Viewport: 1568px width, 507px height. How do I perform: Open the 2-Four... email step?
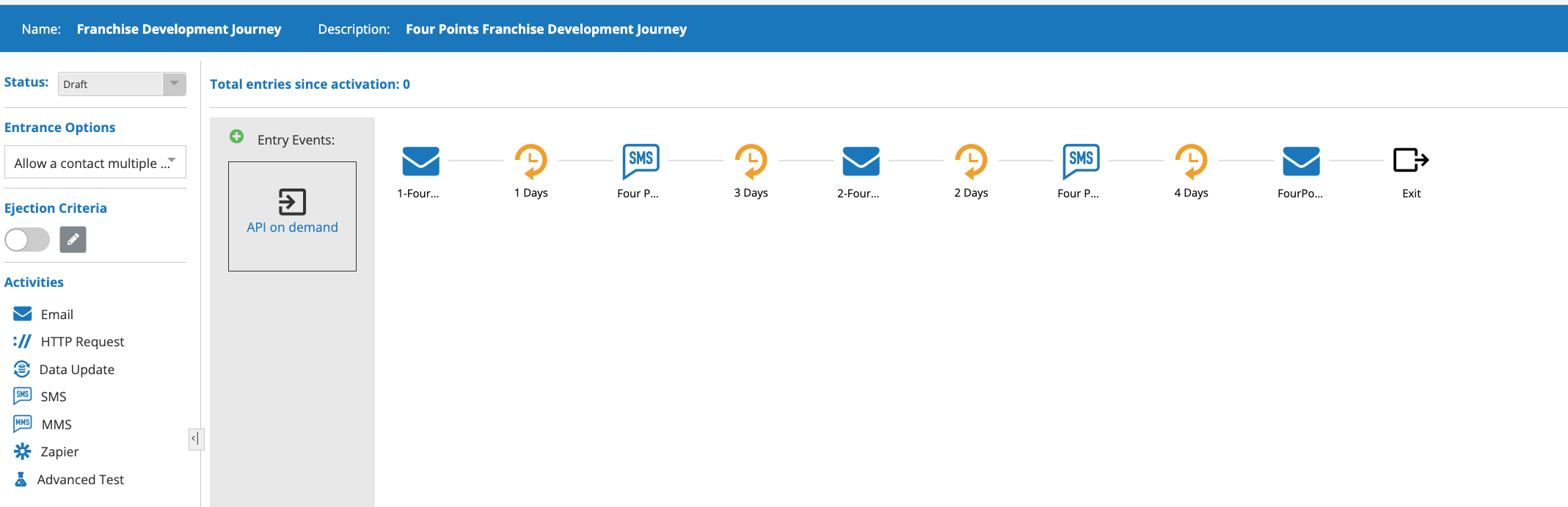861,161
